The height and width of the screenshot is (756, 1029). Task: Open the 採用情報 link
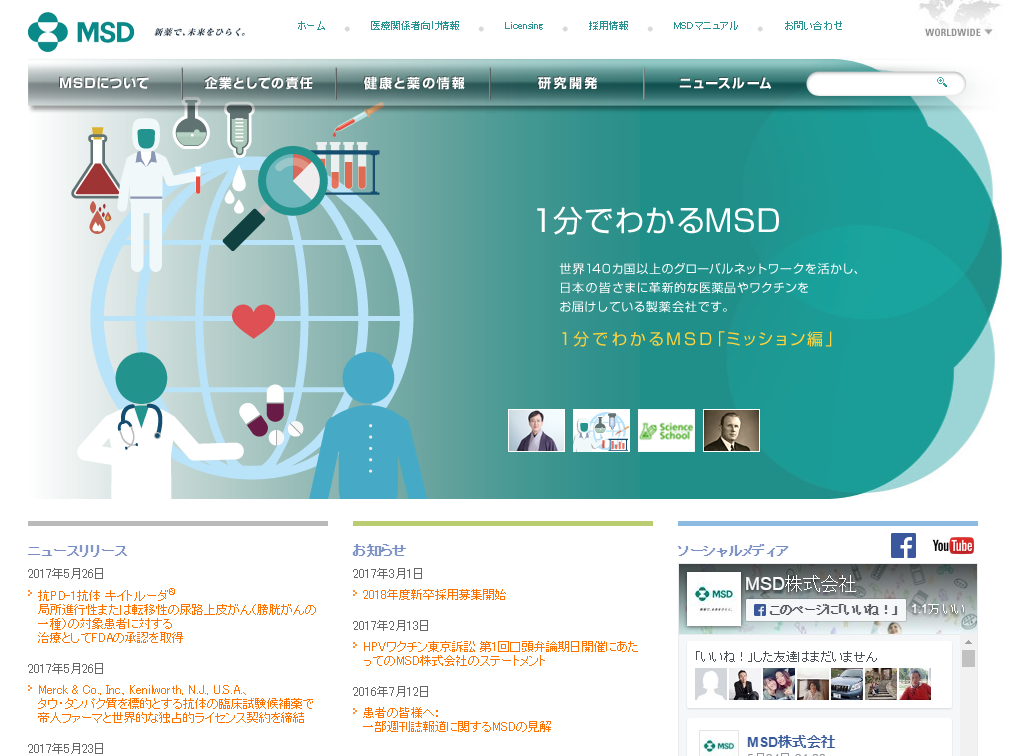click(608, 26)
